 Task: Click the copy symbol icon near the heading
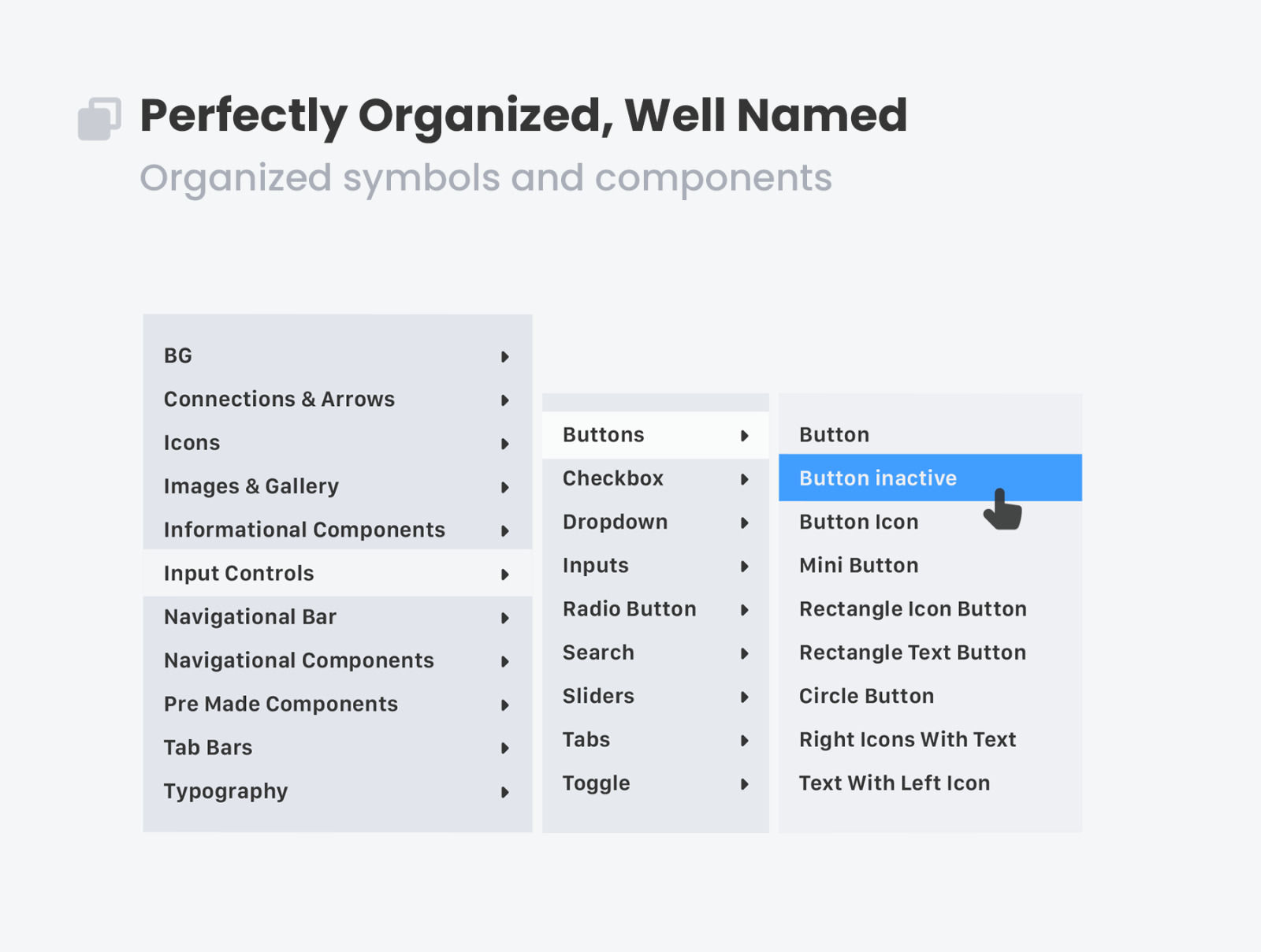coord(98,118)
